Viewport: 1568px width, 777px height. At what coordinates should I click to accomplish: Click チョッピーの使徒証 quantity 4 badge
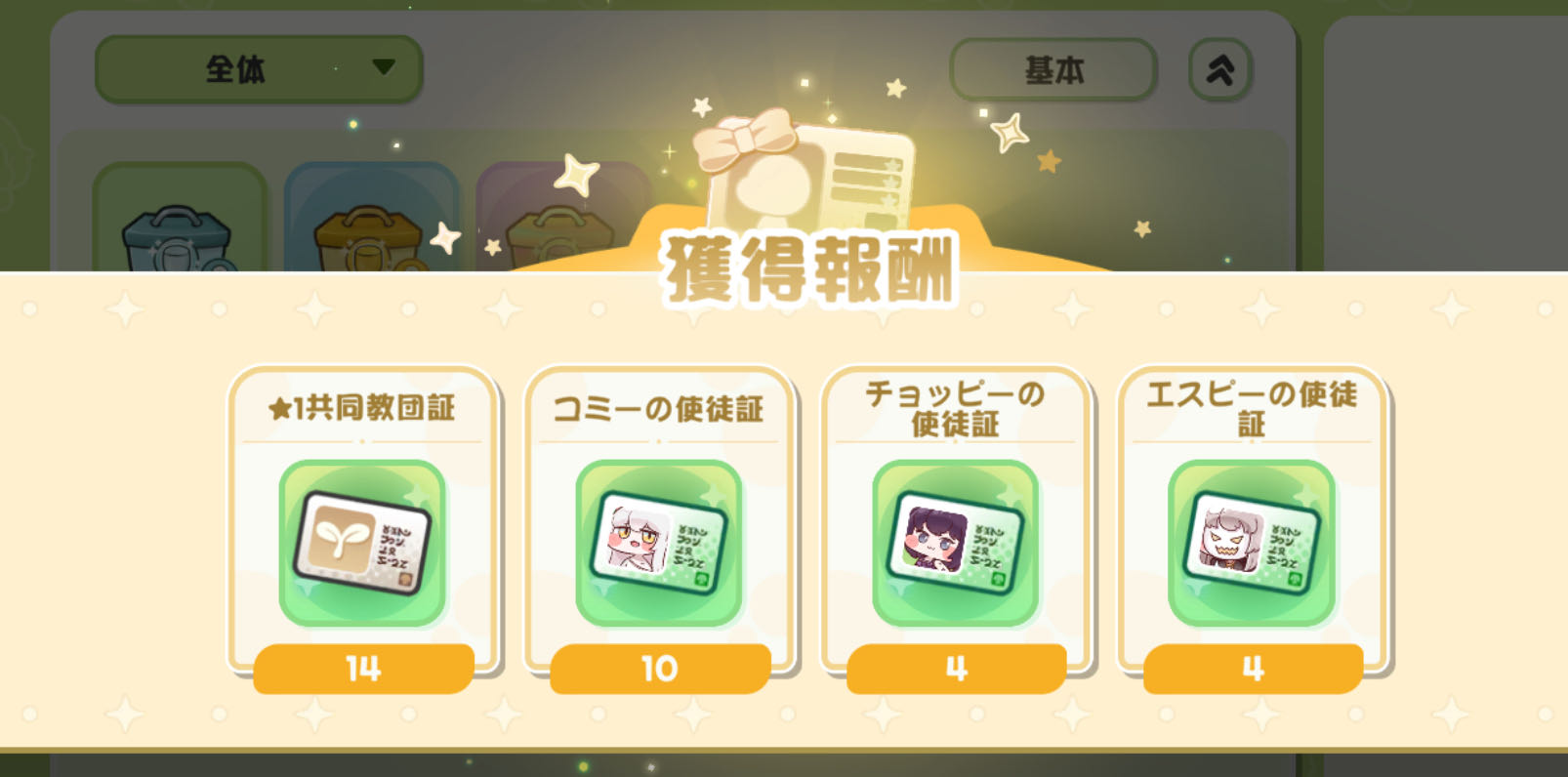coord(957,669)
